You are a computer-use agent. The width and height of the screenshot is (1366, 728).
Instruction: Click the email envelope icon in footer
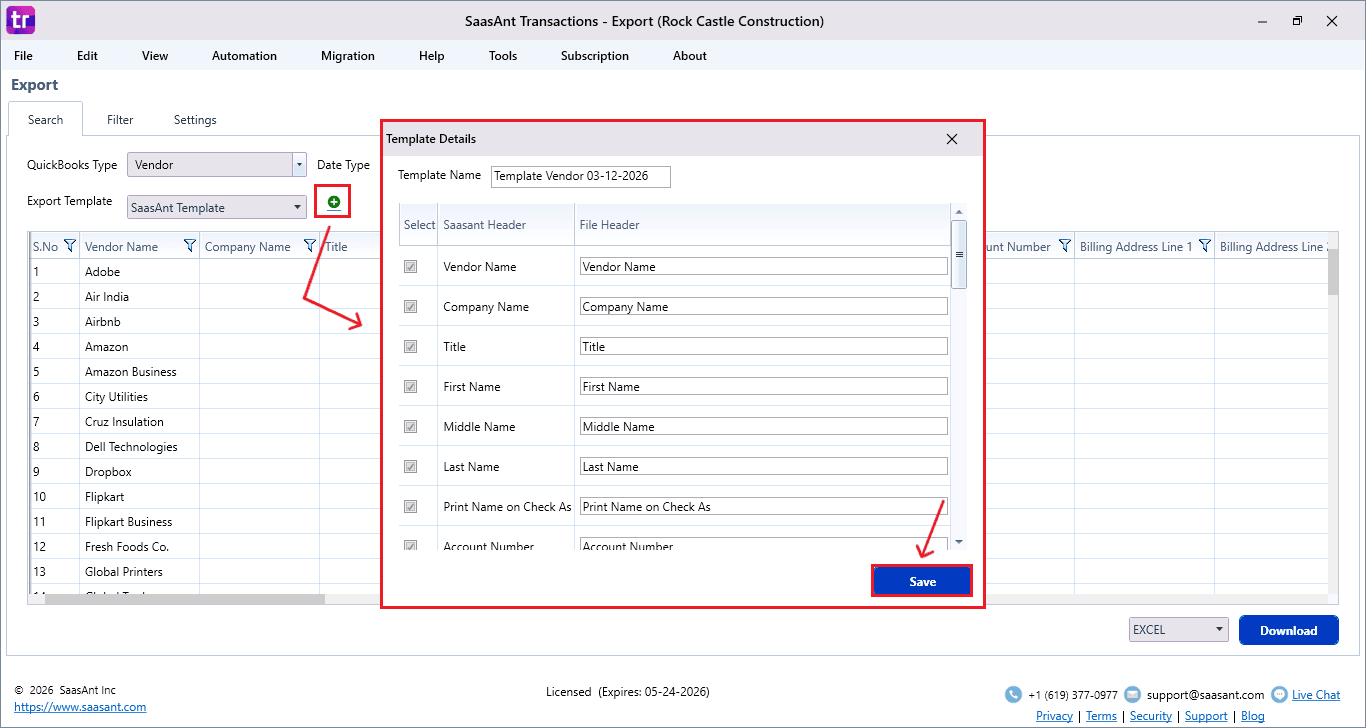[x=1132, y=694]
